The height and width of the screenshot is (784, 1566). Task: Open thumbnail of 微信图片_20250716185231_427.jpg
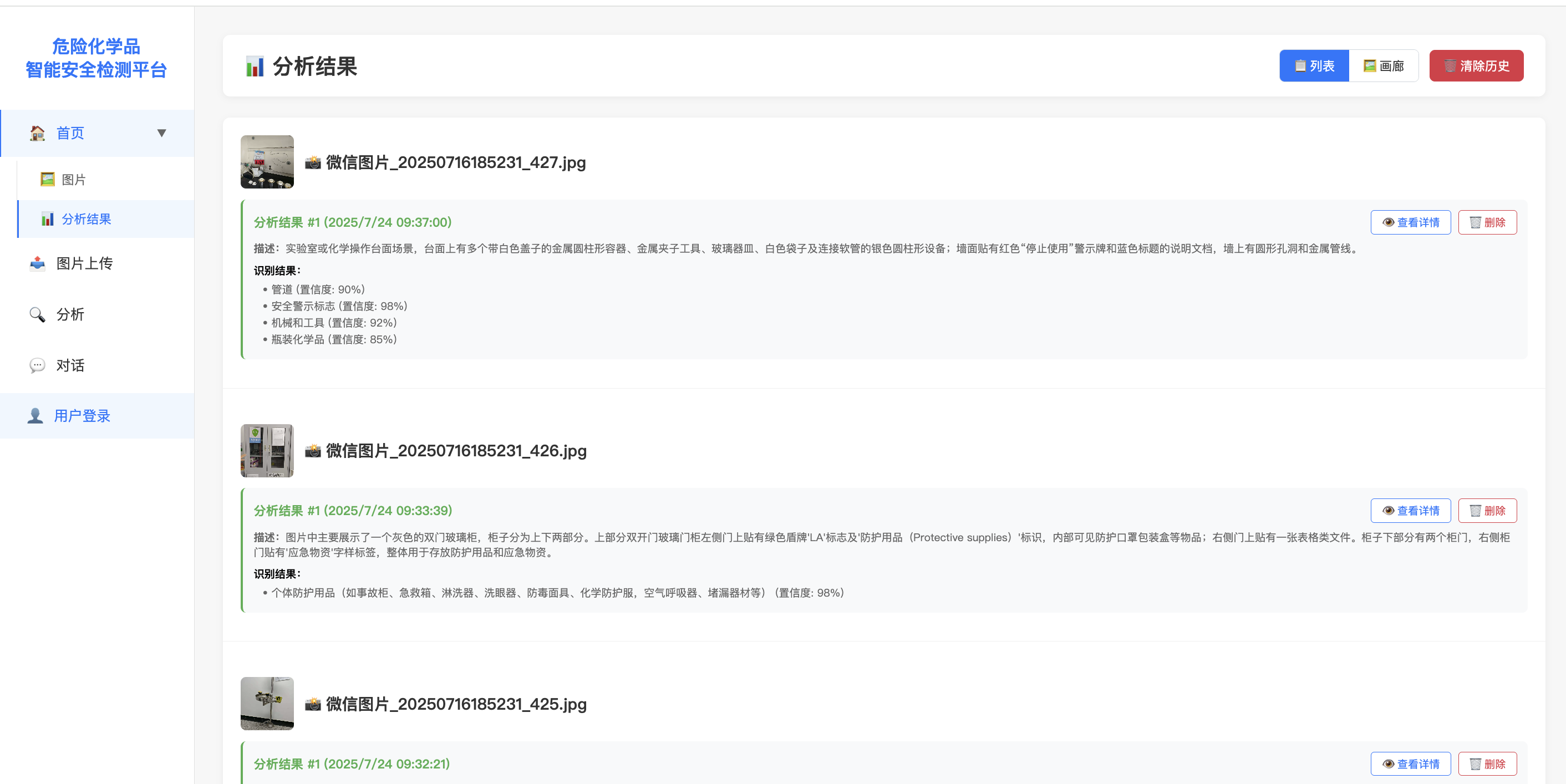267,162
